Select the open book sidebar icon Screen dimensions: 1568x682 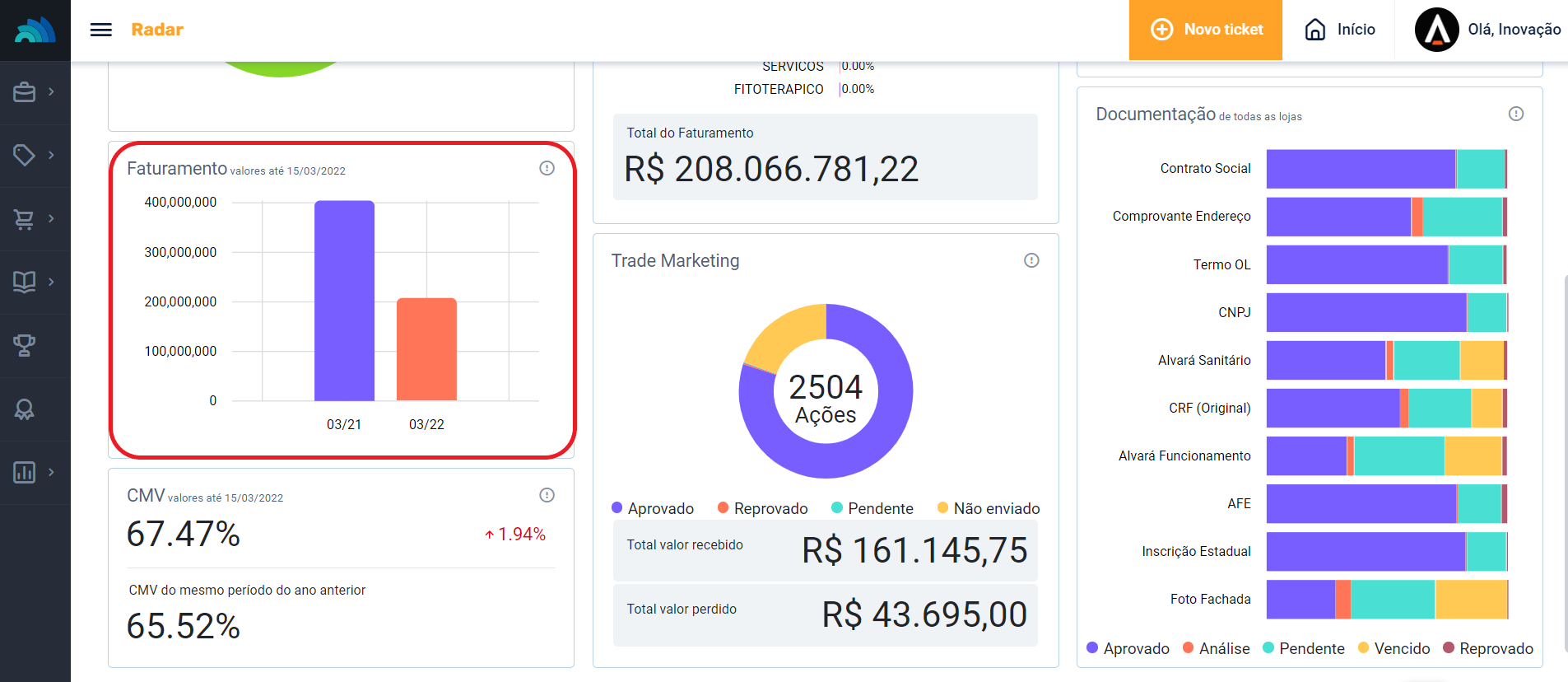(25, 282)
